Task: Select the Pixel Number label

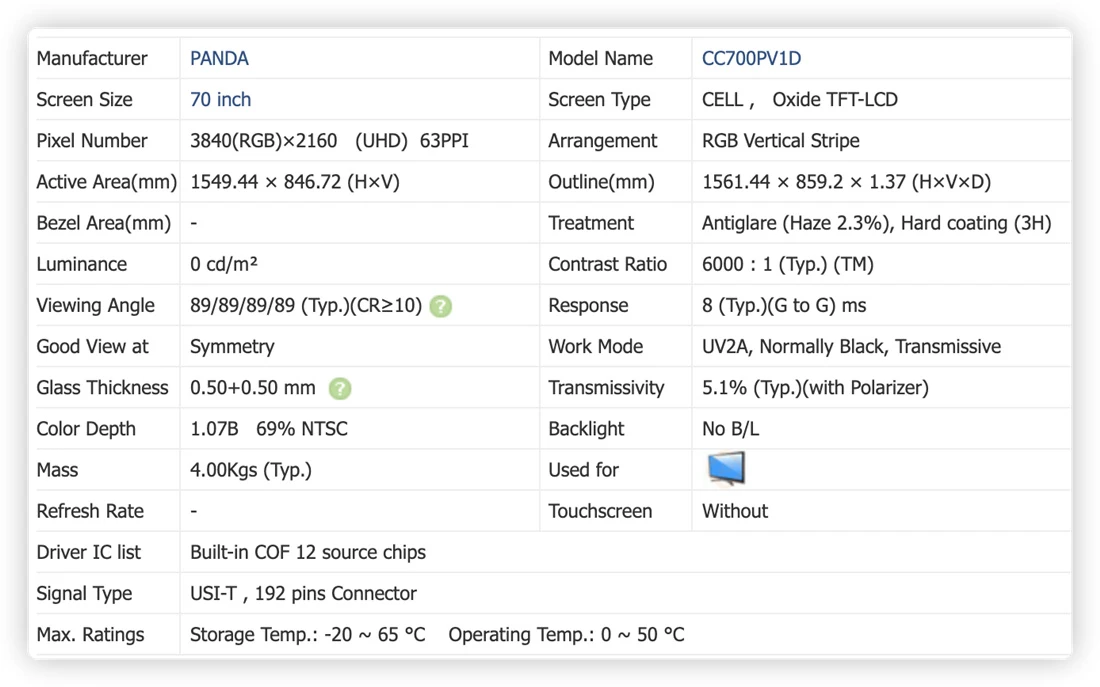Action: pyautogui.click(x=92, y=140)
